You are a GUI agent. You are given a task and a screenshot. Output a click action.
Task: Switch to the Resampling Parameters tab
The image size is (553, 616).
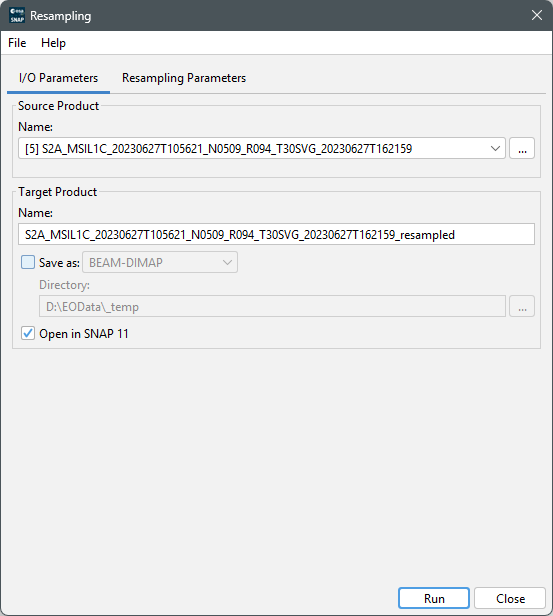[x=184, y=78]
